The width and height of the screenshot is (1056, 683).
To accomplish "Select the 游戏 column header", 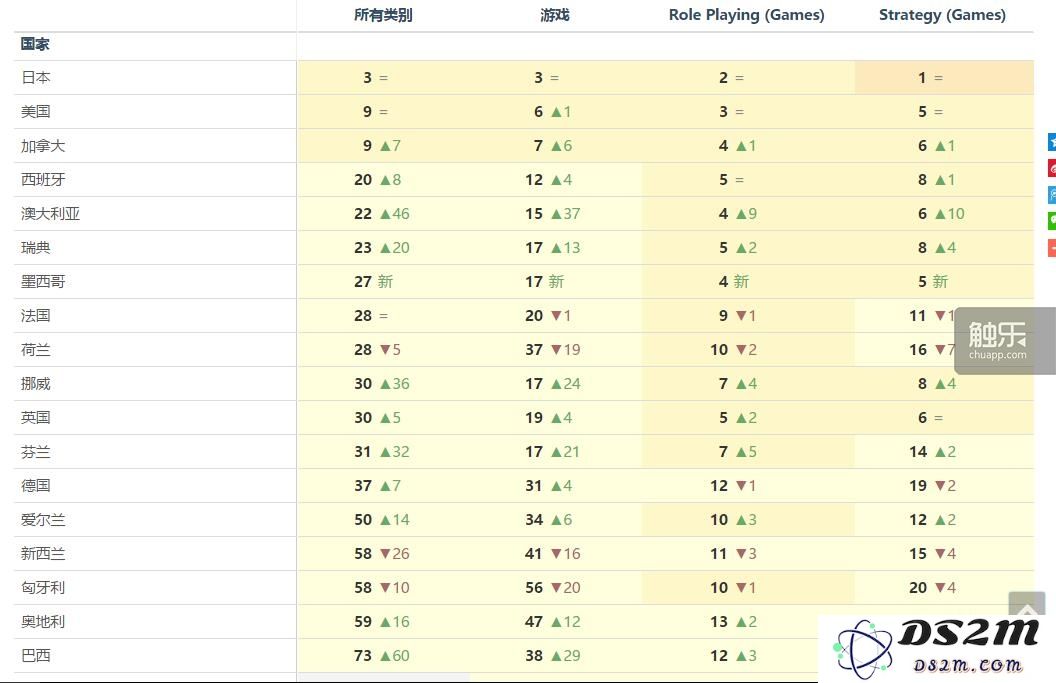I will (x=554, y=15).
